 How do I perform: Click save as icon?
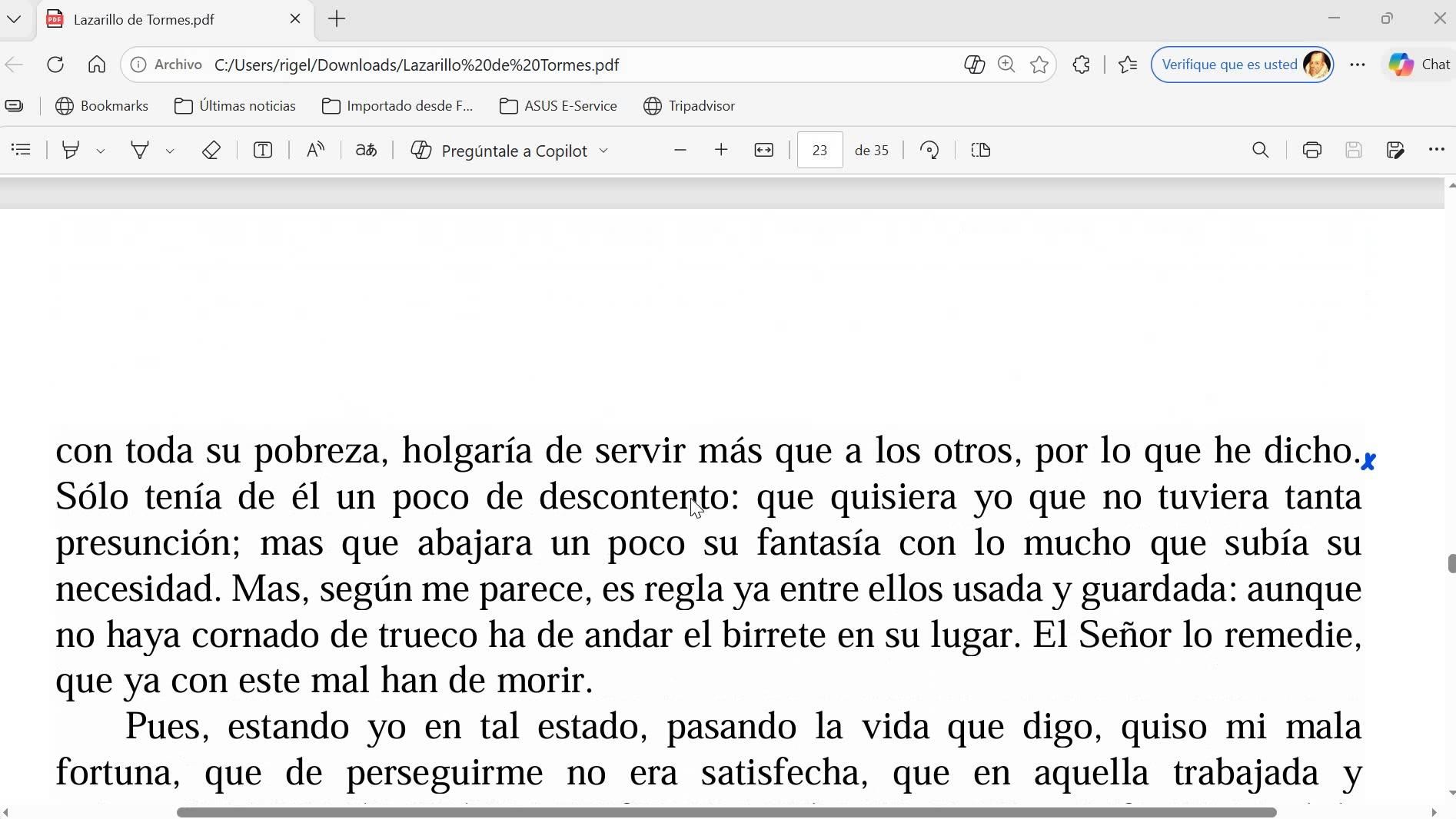[1395, 150]
